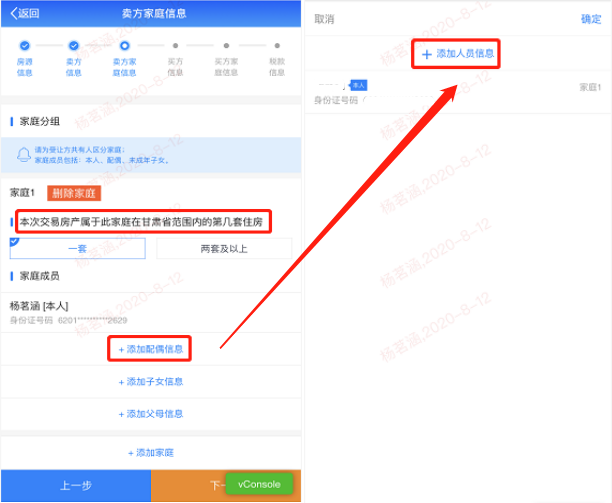The image size is (612, 503).
Task: Select the 两套及以上 housing option
Action: point(224,249)
